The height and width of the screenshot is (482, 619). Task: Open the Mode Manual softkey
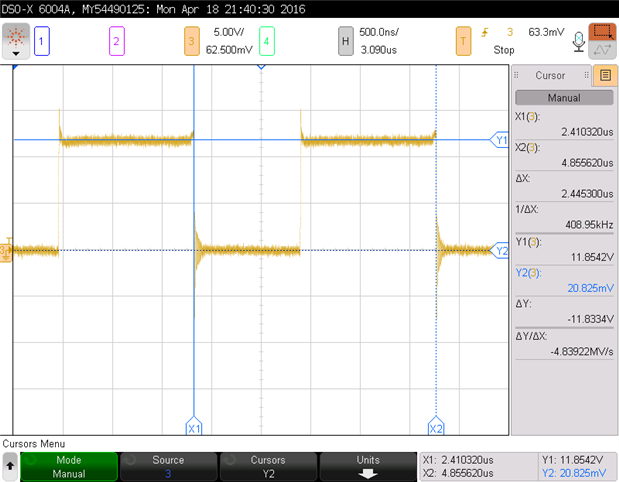[69, 467]
